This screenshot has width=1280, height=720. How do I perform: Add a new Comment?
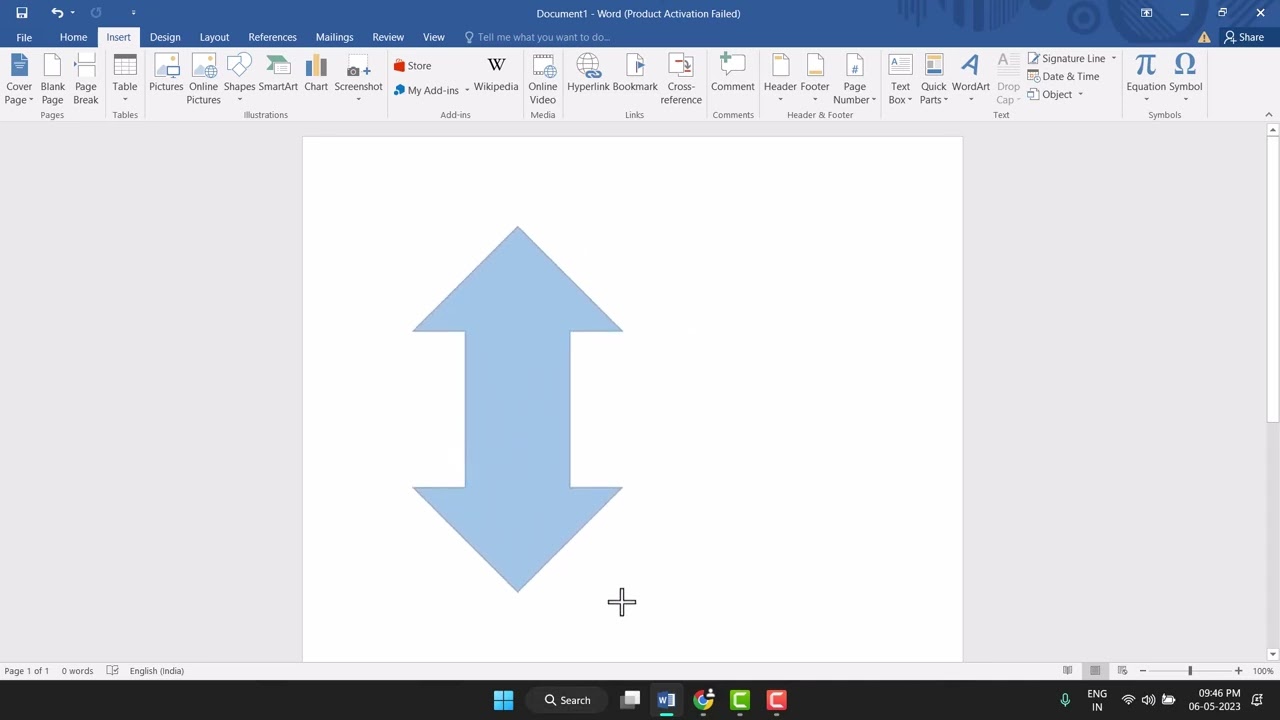733,75
